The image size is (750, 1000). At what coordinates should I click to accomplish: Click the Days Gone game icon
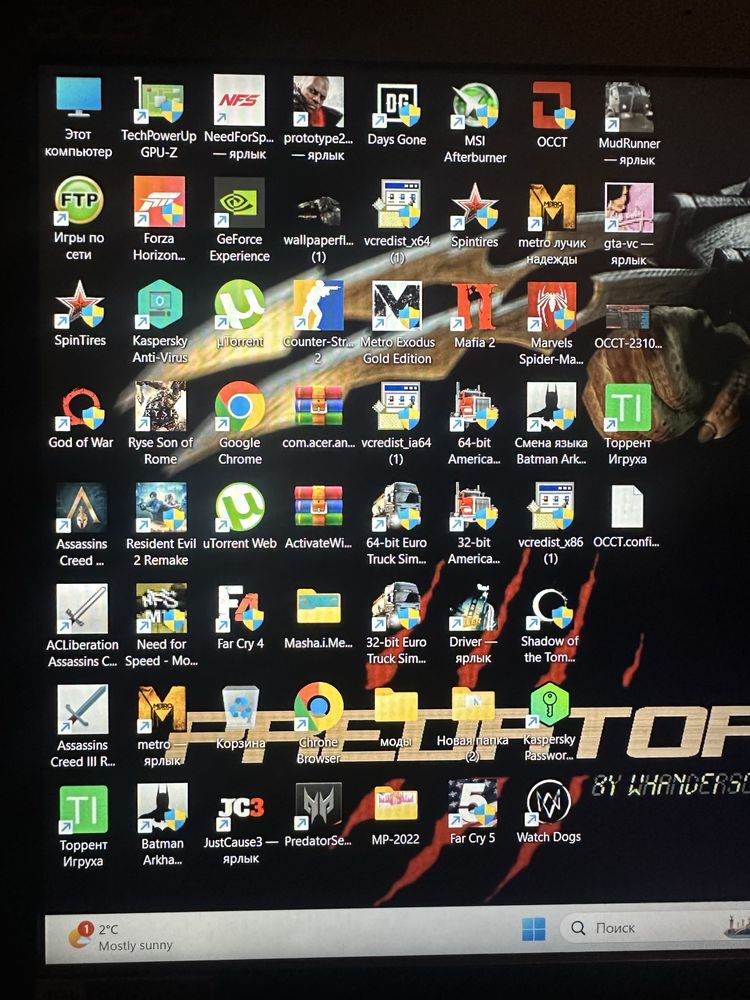pyautogui.click(x=397, y=105)
